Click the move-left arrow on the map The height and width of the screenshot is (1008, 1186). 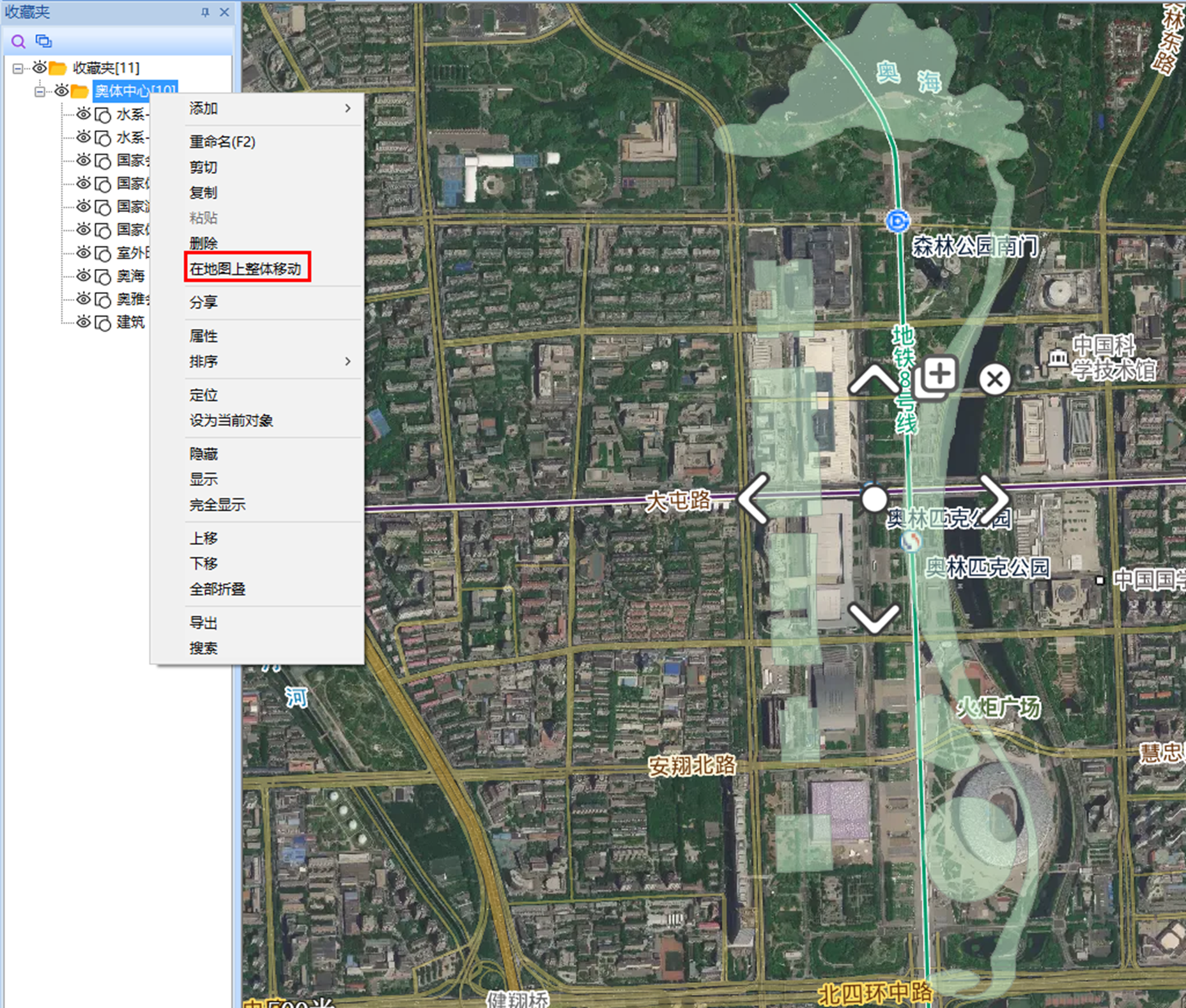pos(754,499)
